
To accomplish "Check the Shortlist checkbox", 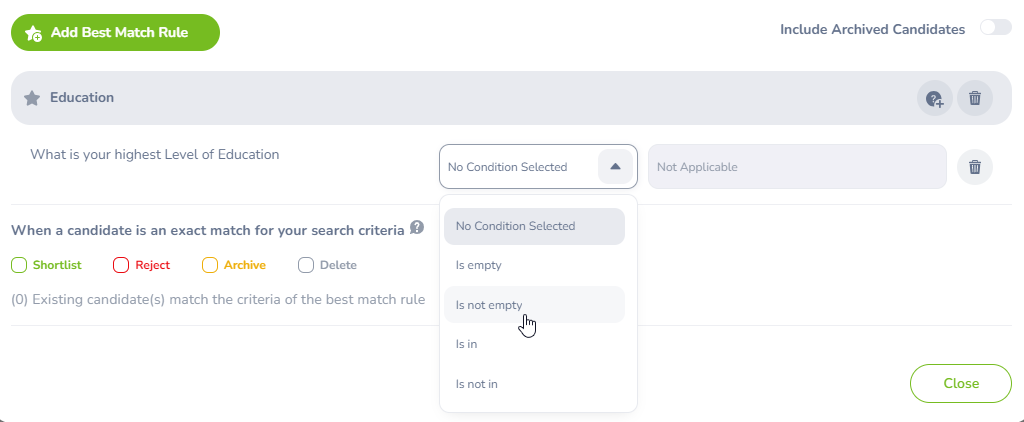I will [x=19, y=265].
